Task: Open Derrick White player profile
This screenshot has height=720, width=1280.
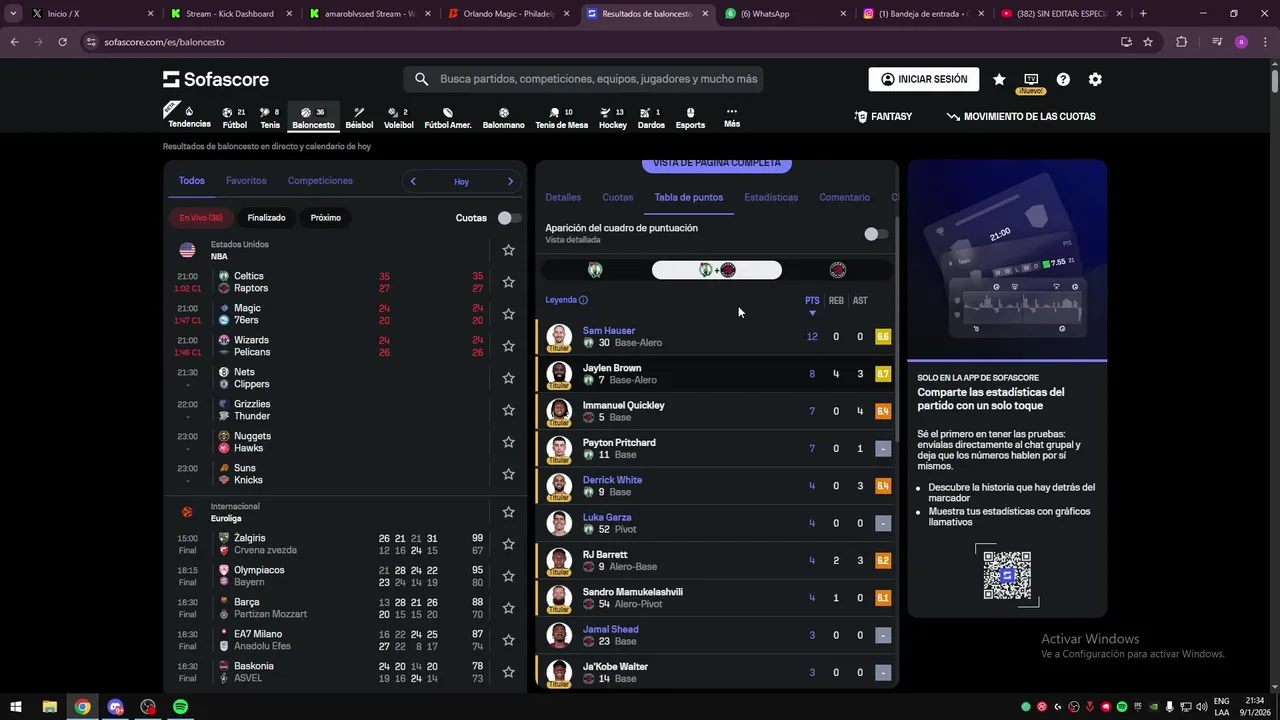Action: (612, 480)
